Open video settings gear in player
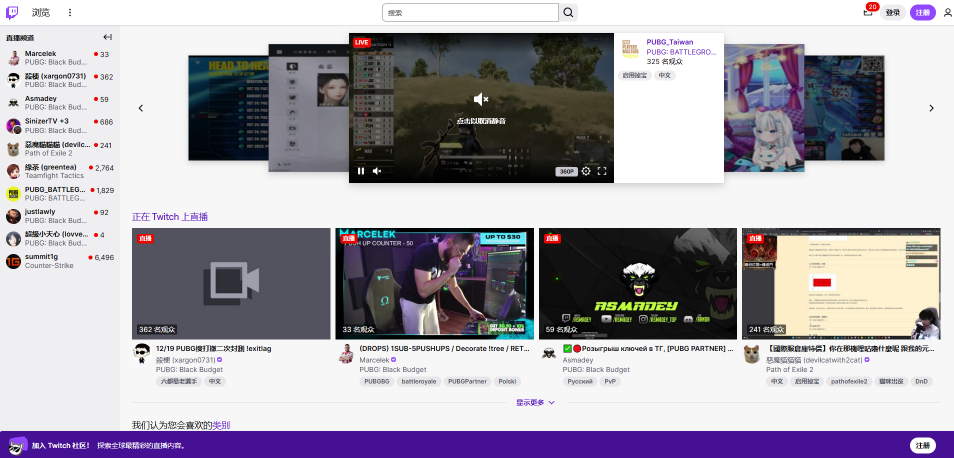954x458 pixels. (586, 171)
